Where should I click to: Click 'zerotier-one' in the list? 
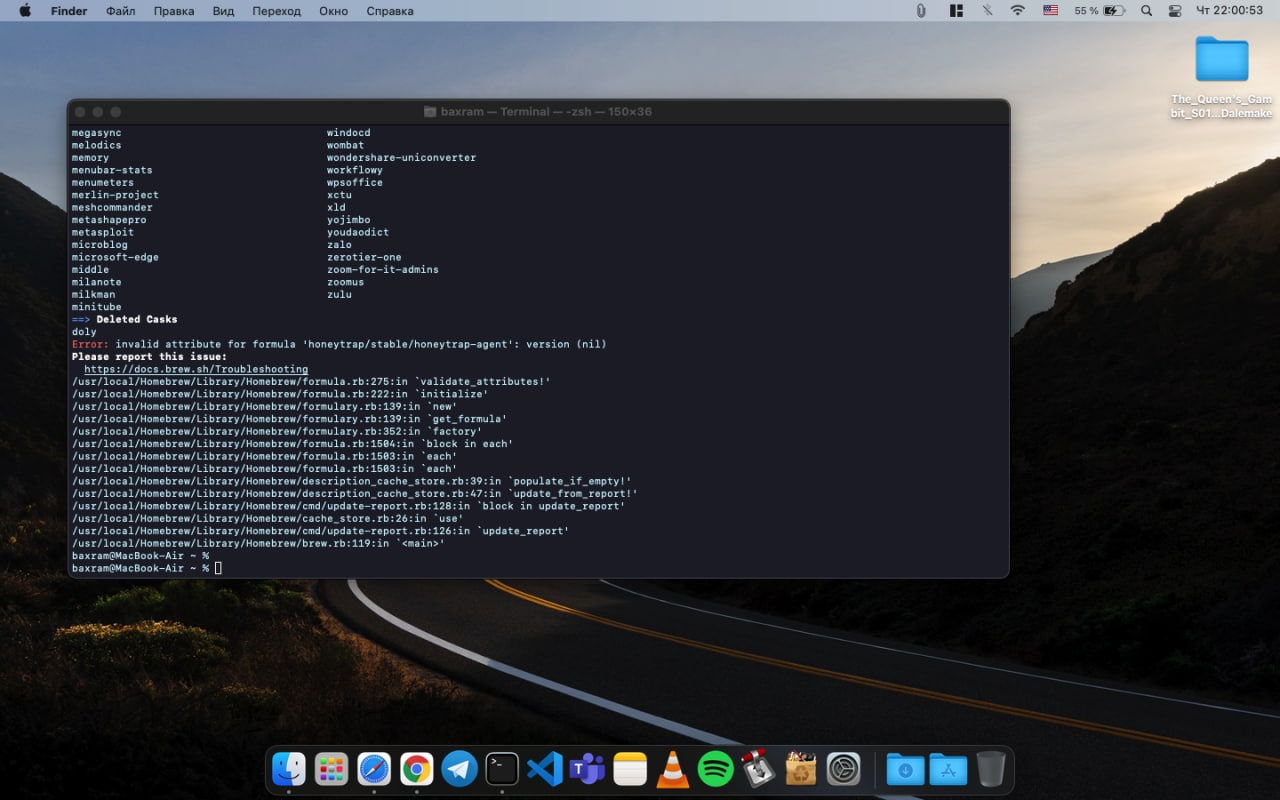click(364, 257)
